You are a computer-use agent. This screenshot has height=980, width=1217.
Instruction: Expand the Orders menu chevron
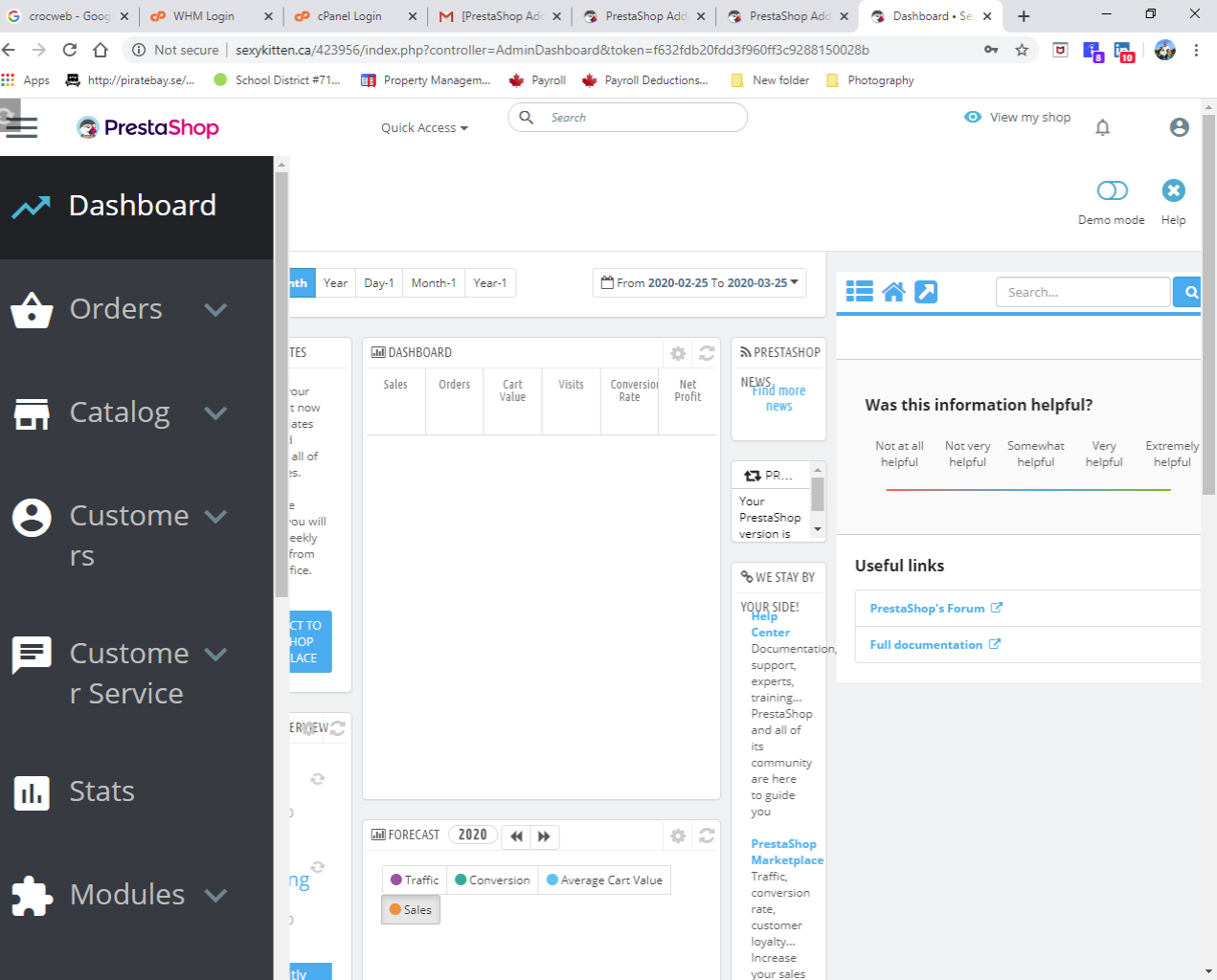216,309
